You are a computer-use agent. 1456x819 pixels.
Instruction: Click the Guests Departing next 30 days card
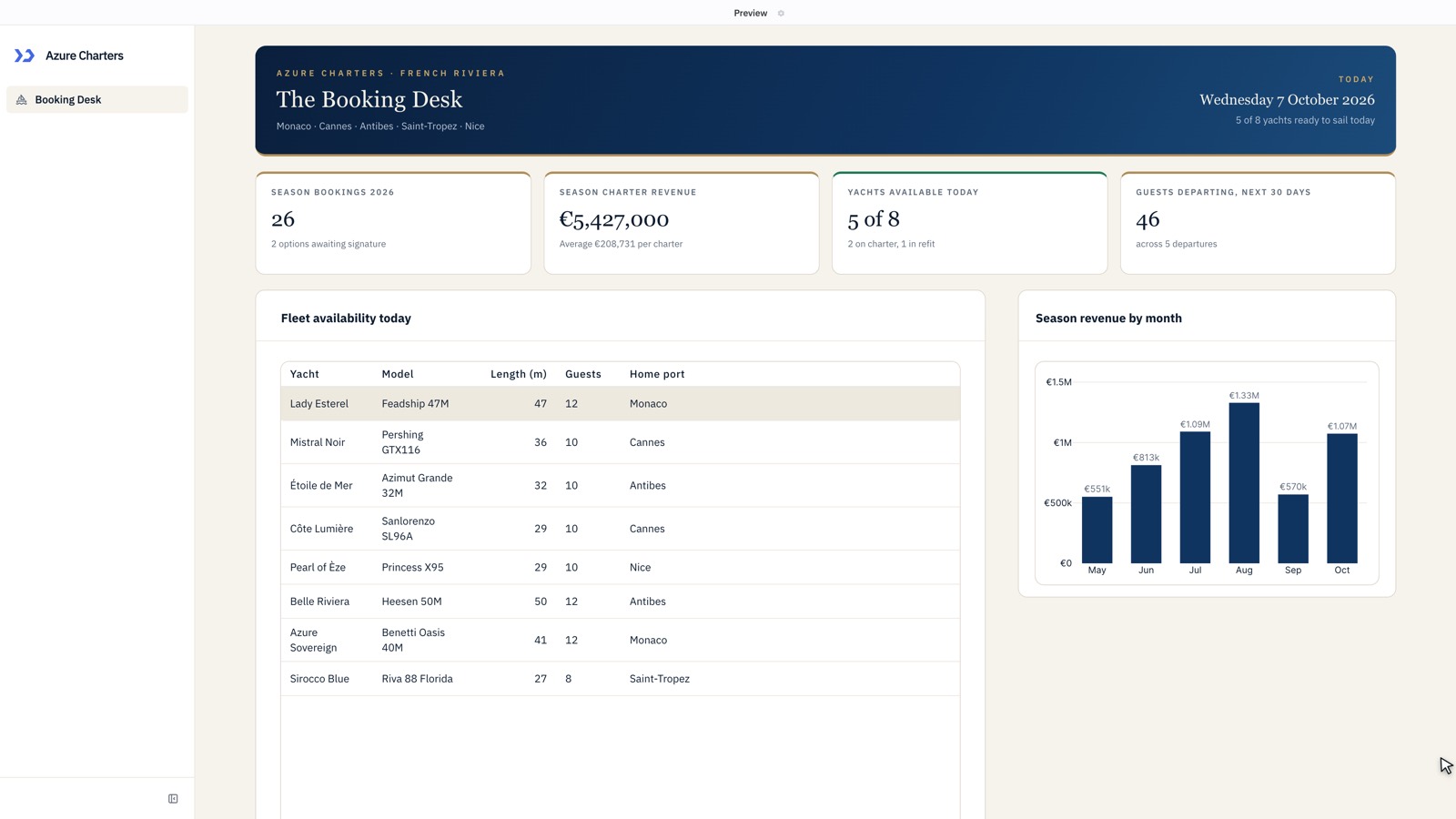(x=1258, y=223)
